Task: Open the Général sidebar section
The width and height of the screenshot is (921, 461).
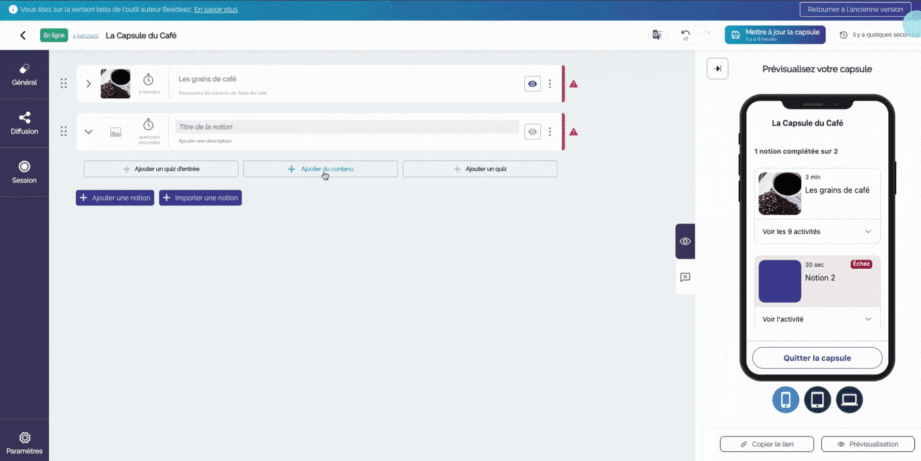Action: 24,75
